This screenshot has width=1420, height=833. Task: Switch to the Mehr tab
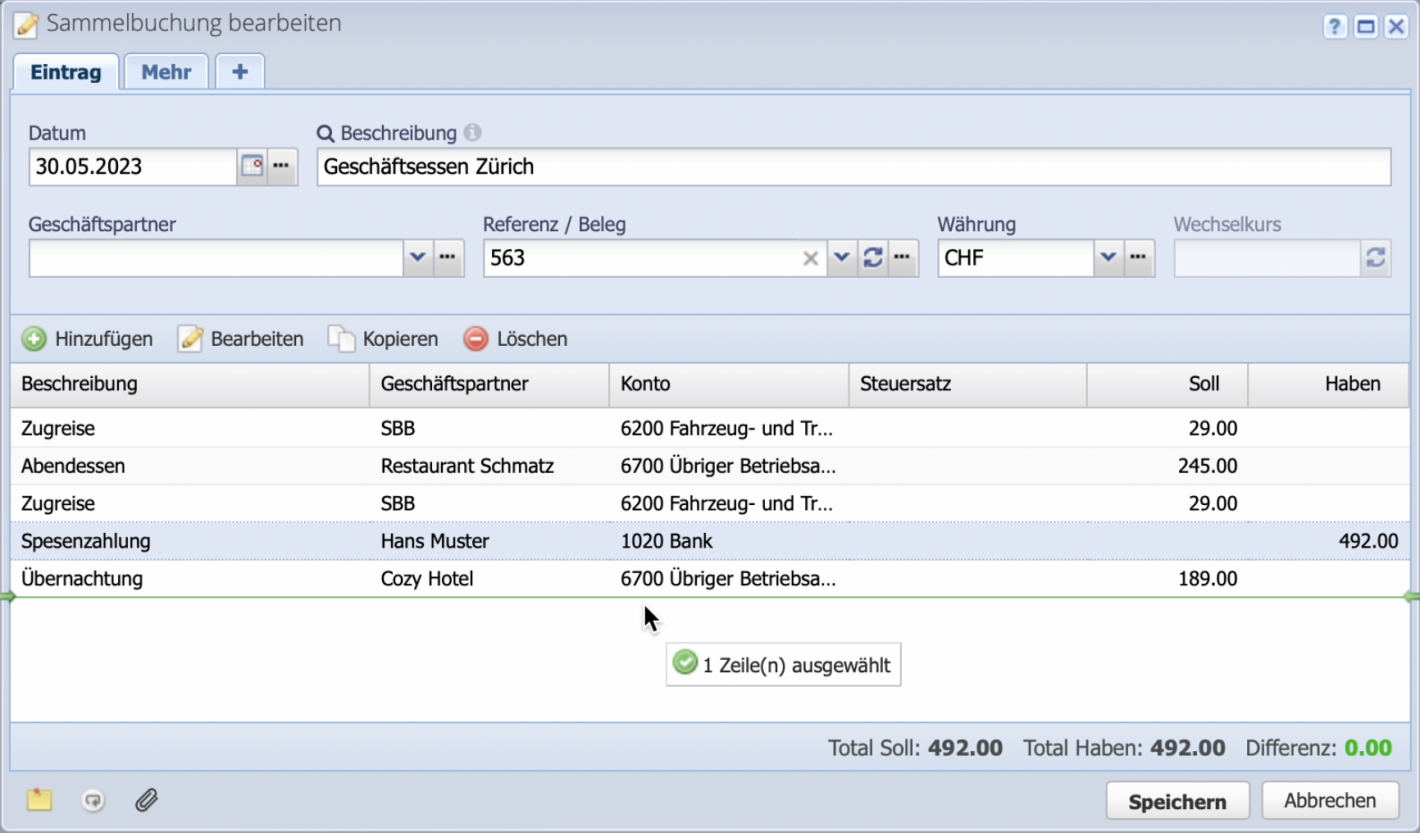[x=166, y=71]
